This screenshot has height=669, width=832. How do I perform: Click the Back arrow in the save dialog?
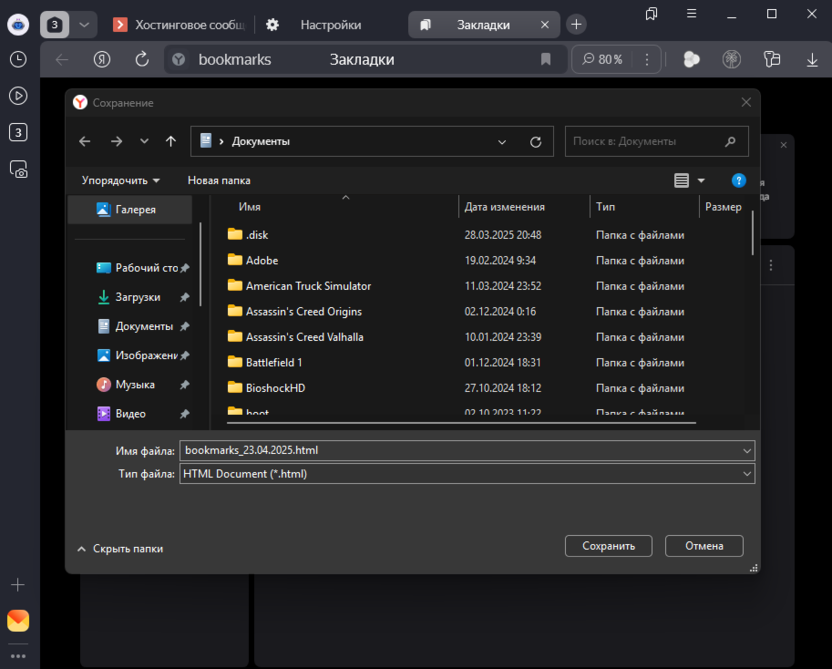pos(85,142)
